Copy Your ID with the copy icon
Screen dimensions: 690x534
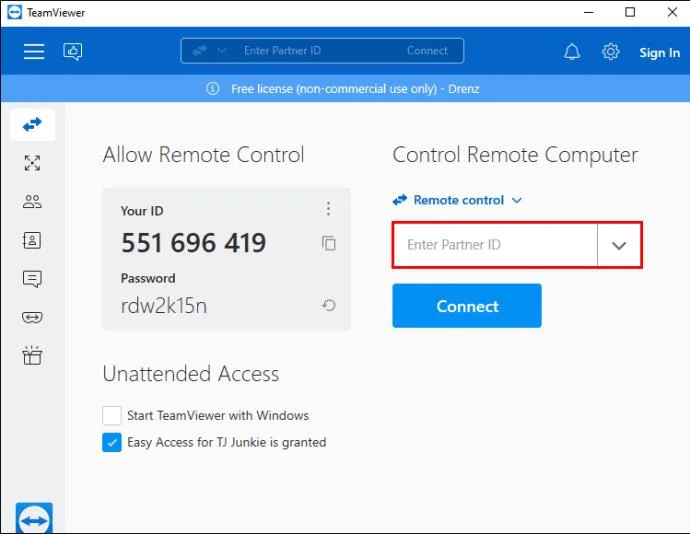pyautogui.click(x=329, y=243)
